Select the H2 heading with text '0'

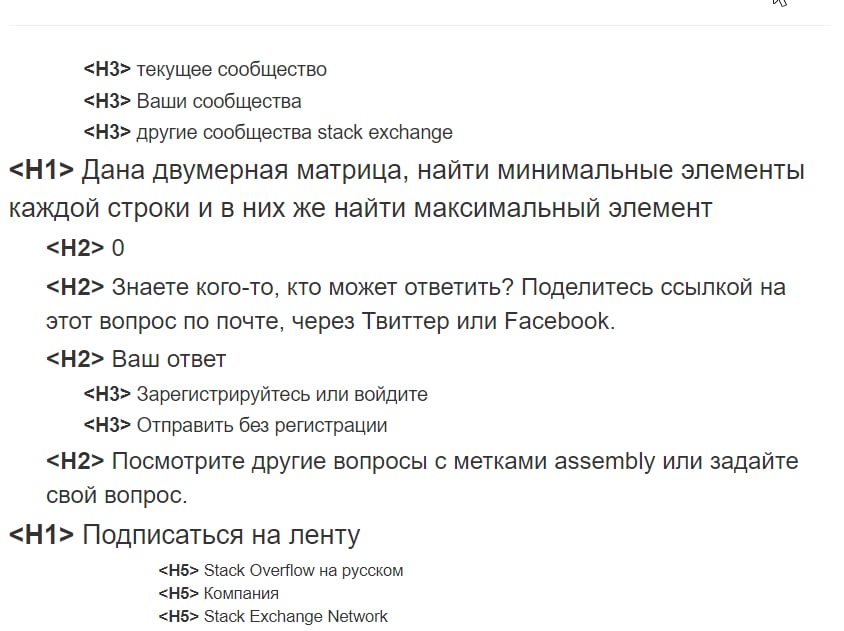(x=118, y=249)
